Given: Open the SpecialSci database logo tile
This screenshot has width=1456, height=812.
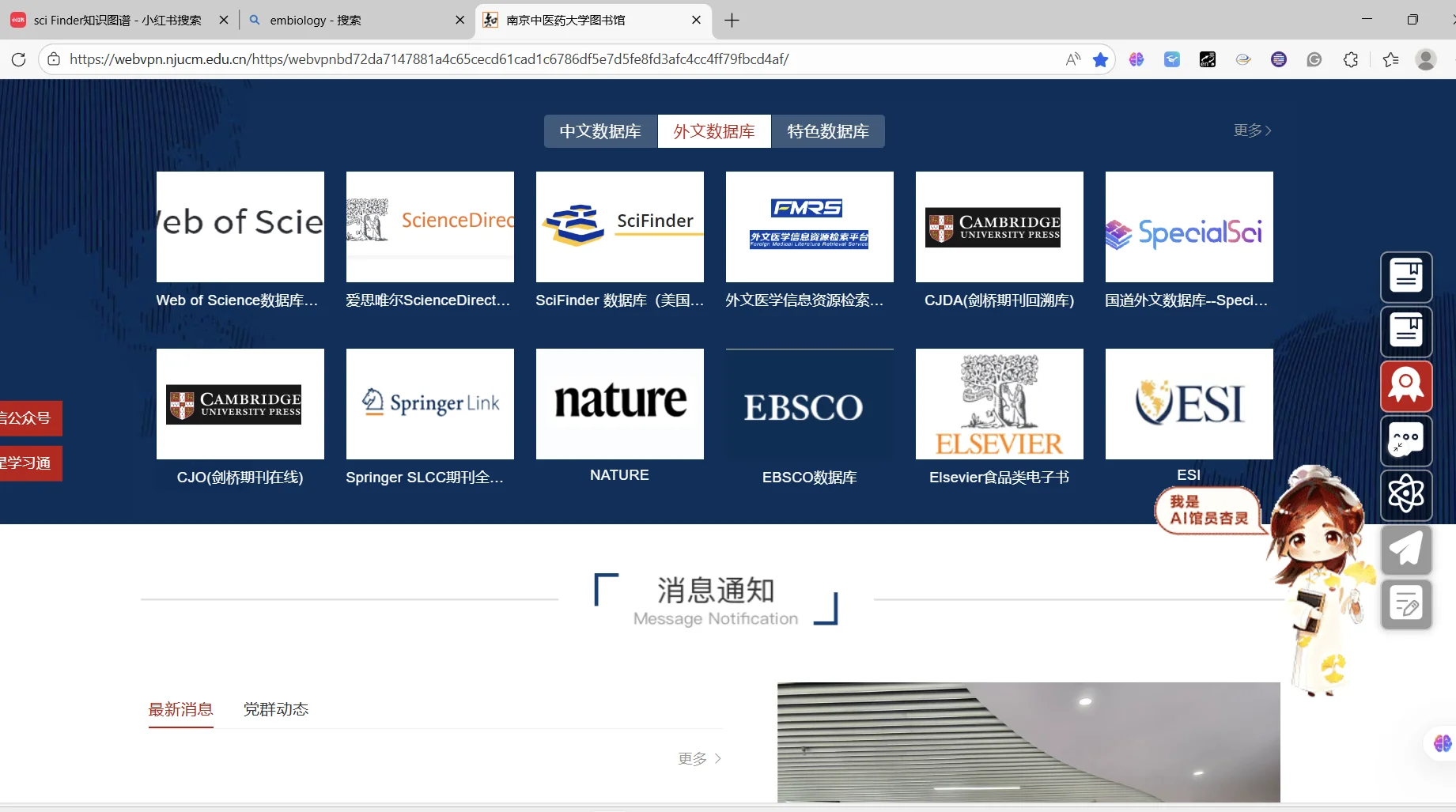Looking at the screenshot, I should tap(1189, 227).
